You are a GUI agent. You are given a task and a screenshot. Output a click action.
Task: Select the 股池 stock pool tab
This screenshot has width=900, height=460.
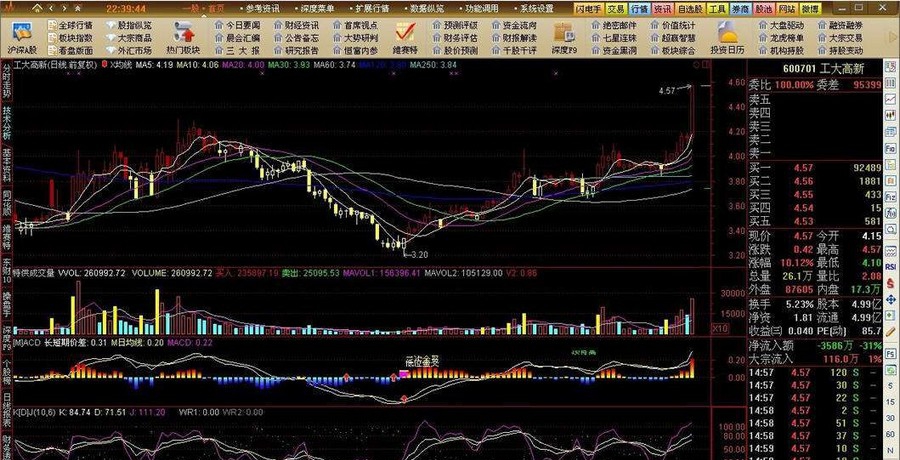[763, 9]
